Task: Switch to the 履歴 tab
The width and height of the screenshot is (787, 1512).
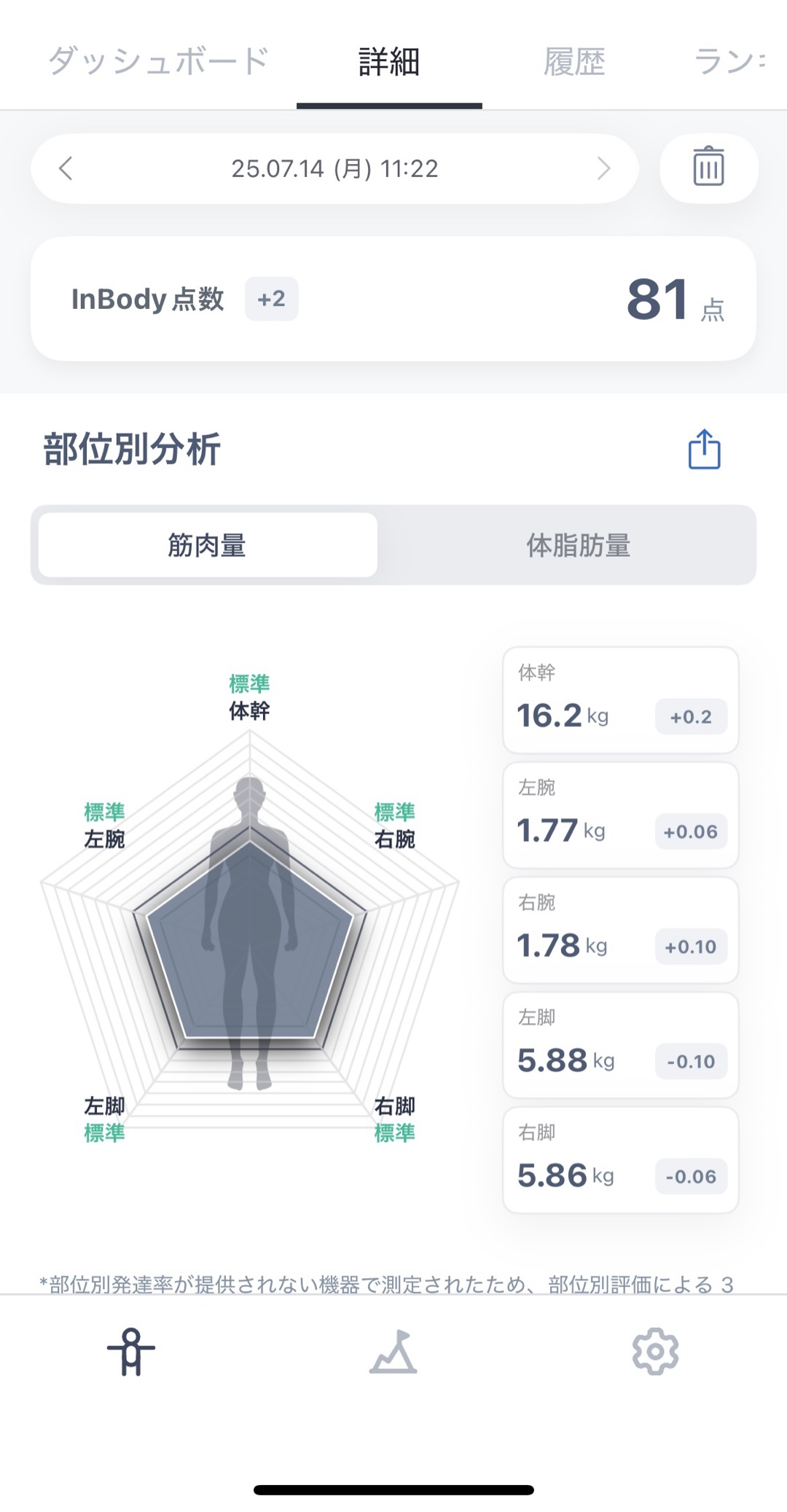Action: (574, 61)
